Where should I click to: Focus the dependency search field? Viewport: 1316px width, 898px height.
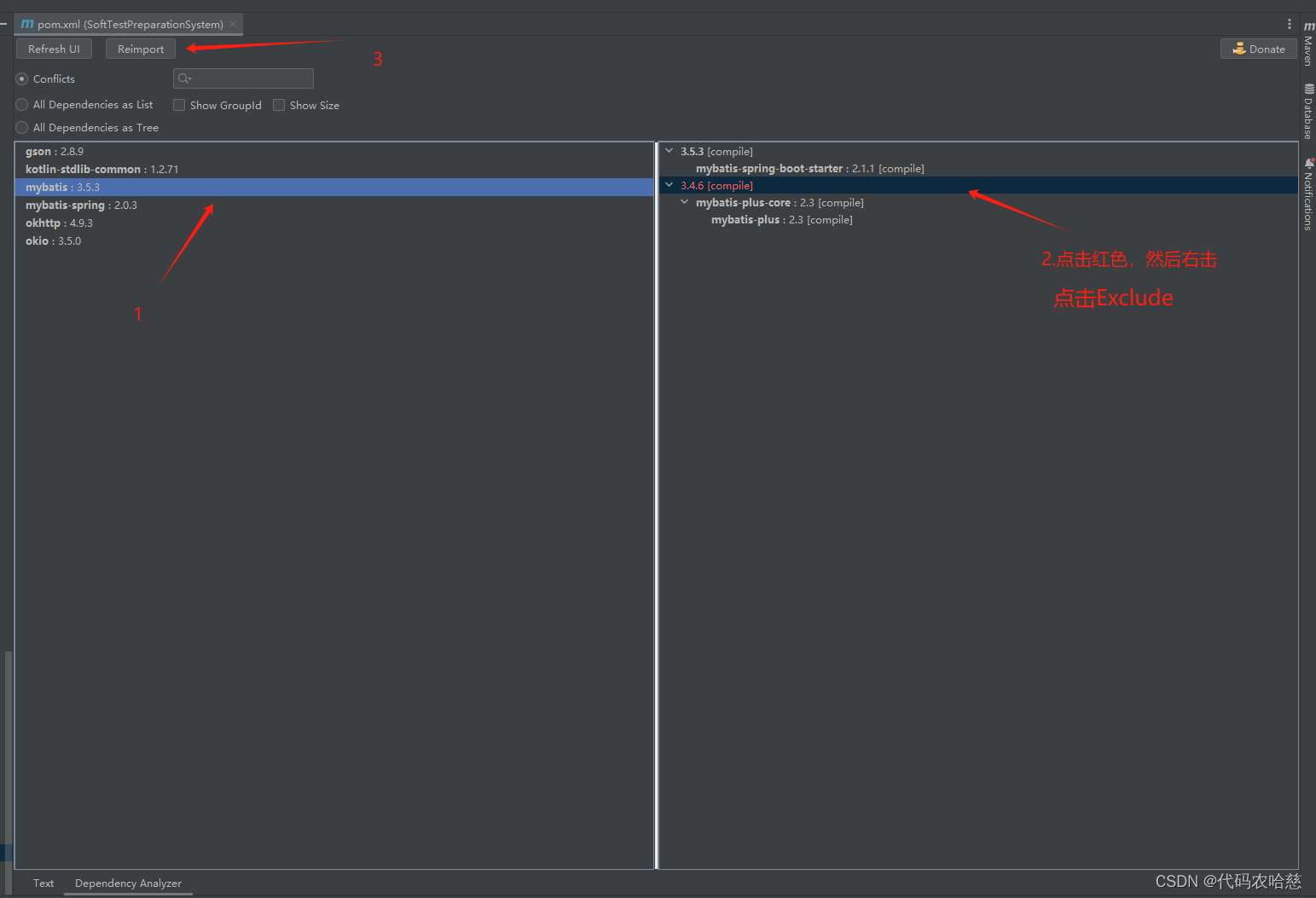click(243, 78)
